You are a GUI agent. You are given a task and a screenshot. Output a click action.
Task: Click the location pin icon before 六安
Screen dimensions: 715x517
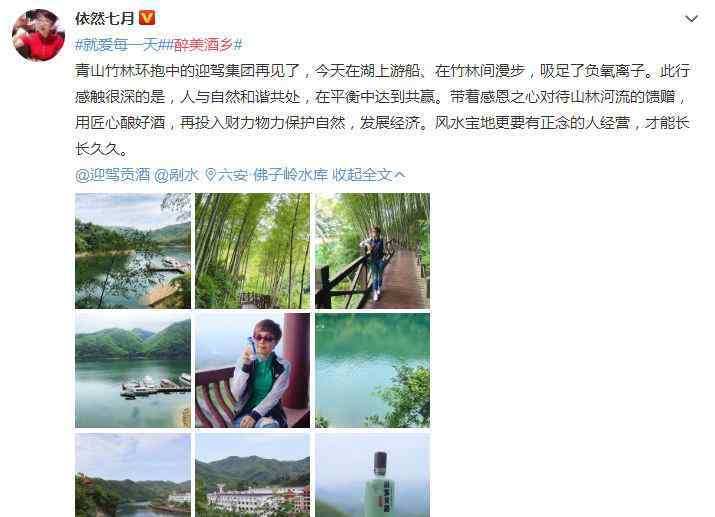point(210,175)
